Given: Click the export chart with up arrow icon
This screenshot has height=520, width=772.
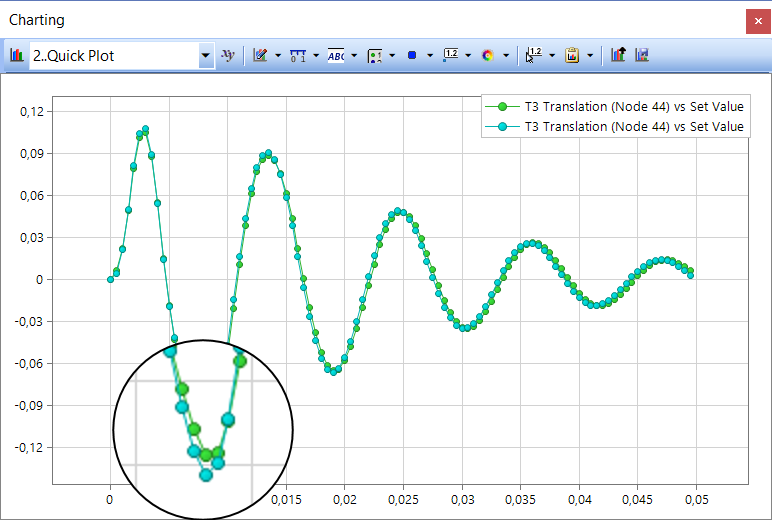Looking at the screenshot, I should (x=618, y=55).
